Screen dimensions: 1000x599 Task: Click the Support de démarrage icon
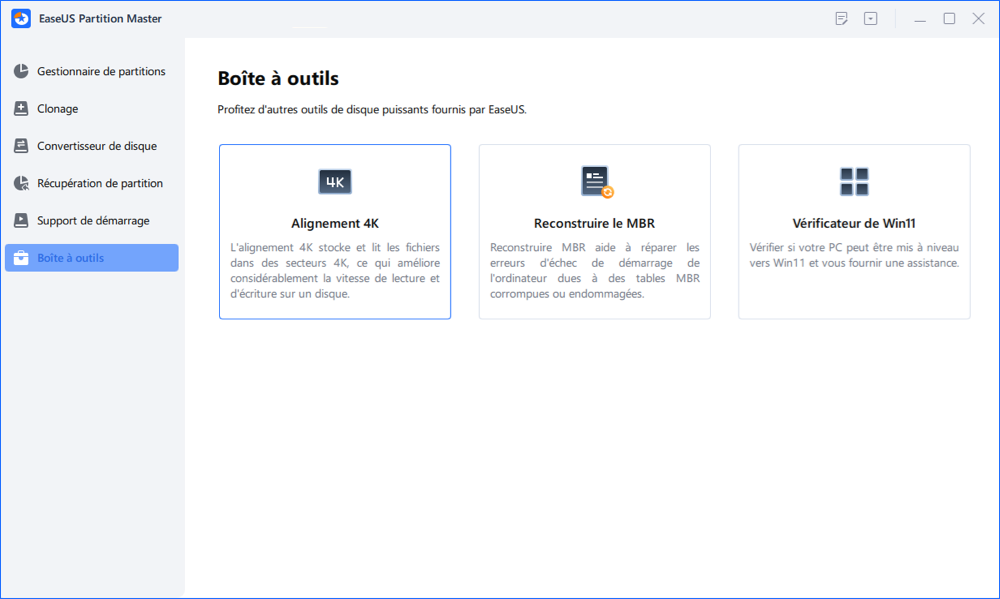[21, 221]
